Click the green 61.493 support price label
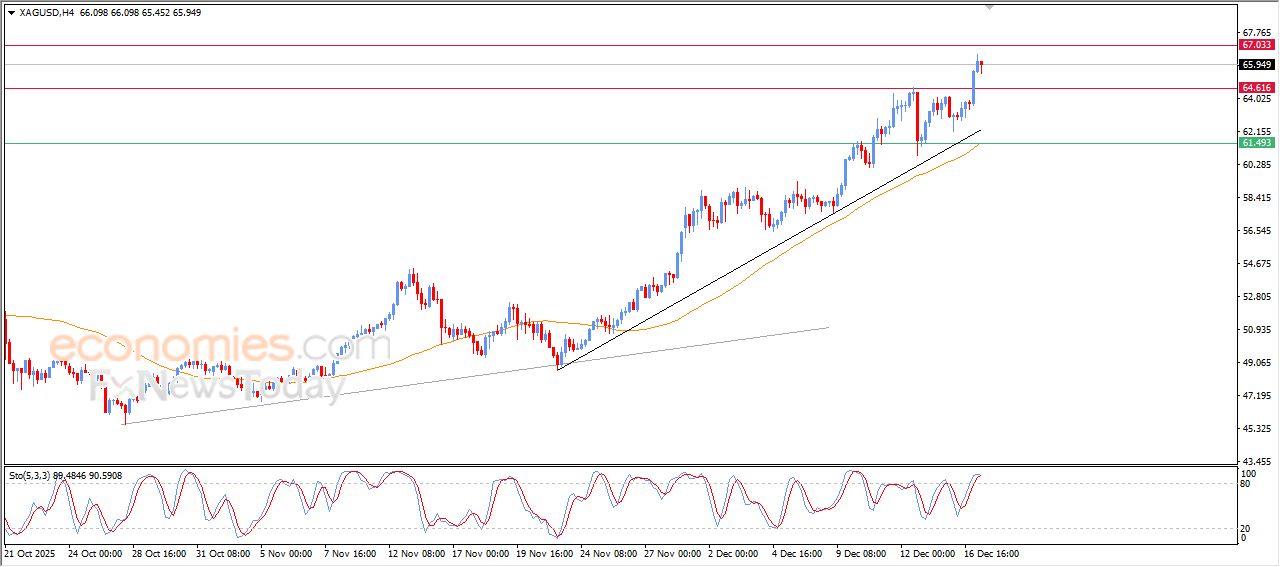 pyautogui.click(x=1256, y=143)
